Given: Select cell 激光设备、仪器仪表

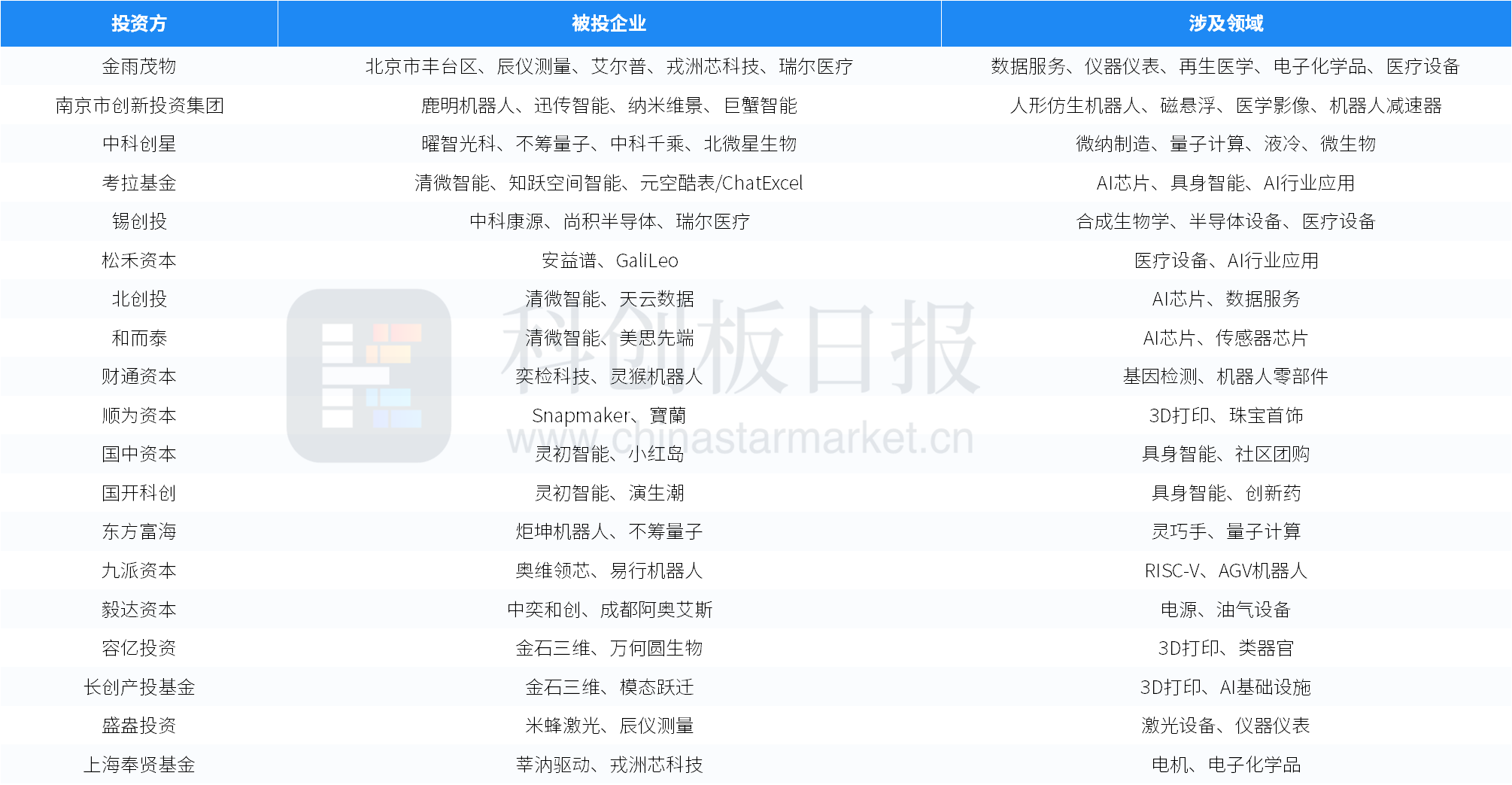Looking at the screenshot, I should [x=1226, y=726].
